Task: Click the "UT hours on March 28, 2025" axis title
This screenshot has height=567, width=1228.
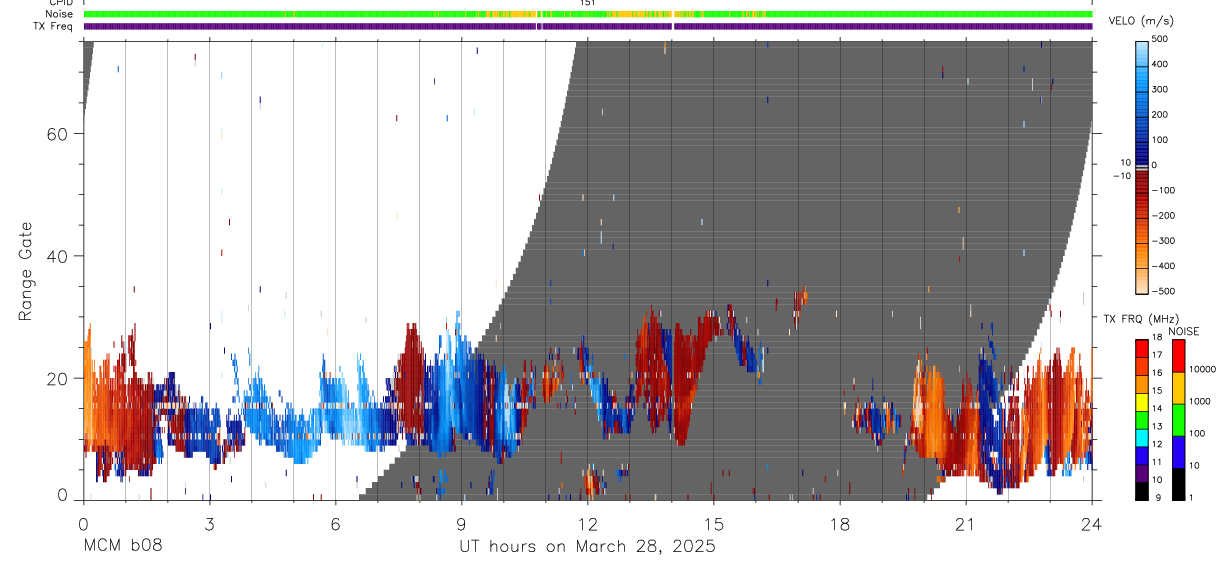Action: 587,547
